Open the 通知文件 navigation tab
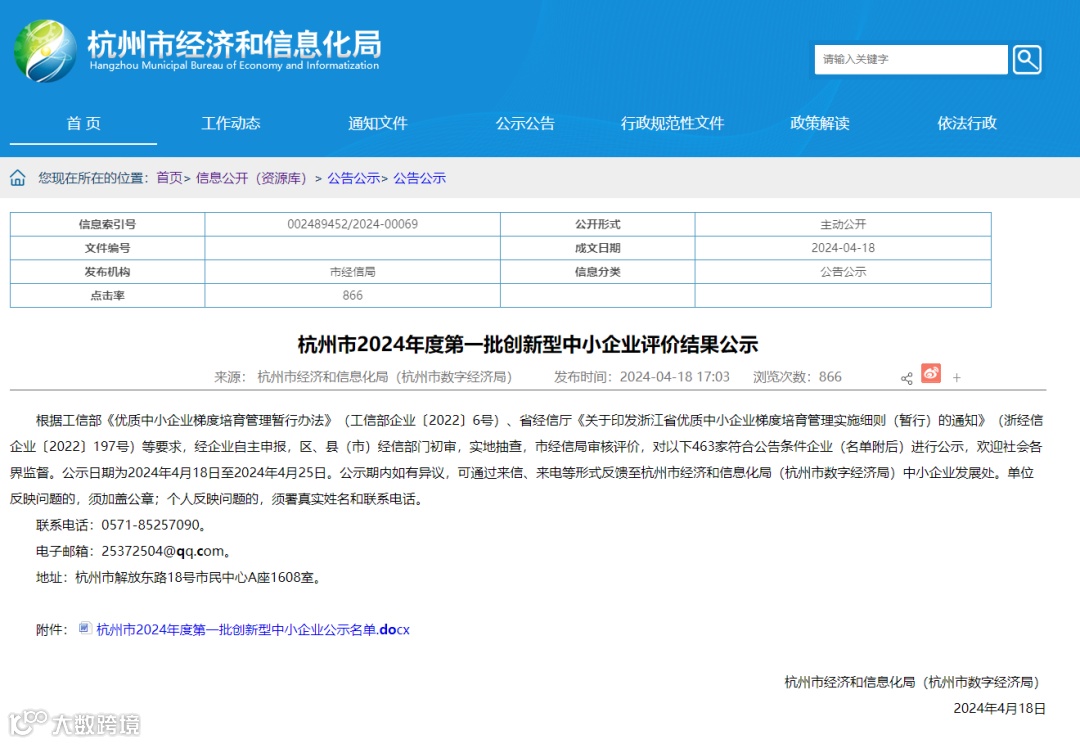Image resolution: width=1080 pixels, height=744 pixels. coord(378,123)
